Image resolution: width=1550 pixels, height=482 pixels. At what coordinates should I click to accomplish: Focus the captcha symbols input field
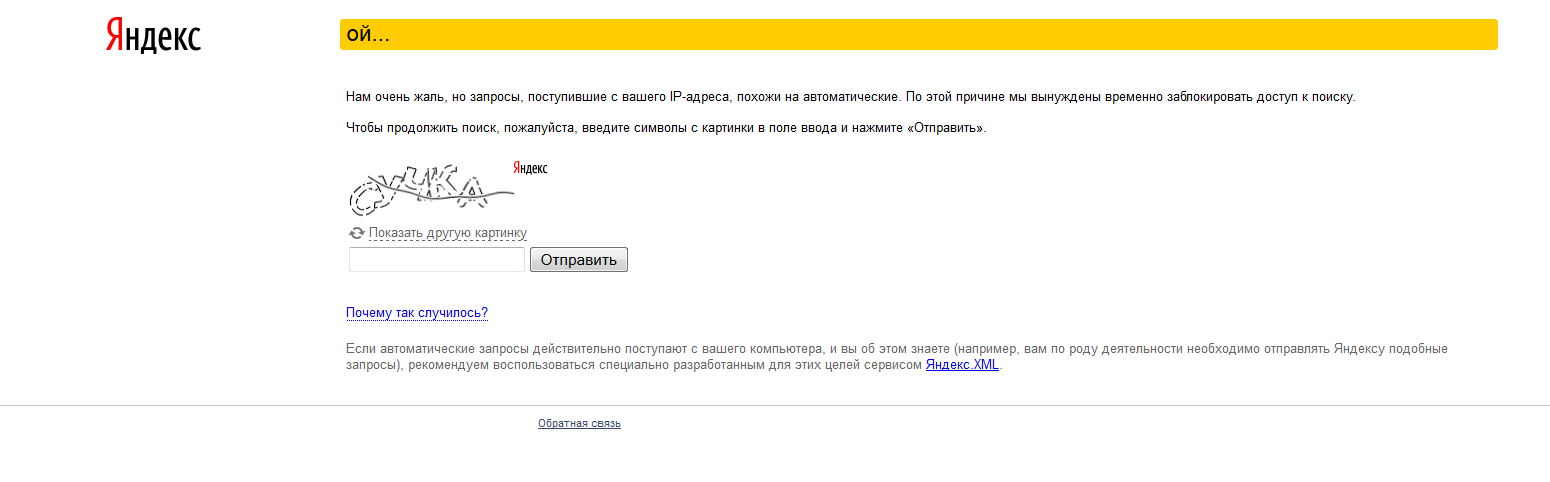pos(437,260)
